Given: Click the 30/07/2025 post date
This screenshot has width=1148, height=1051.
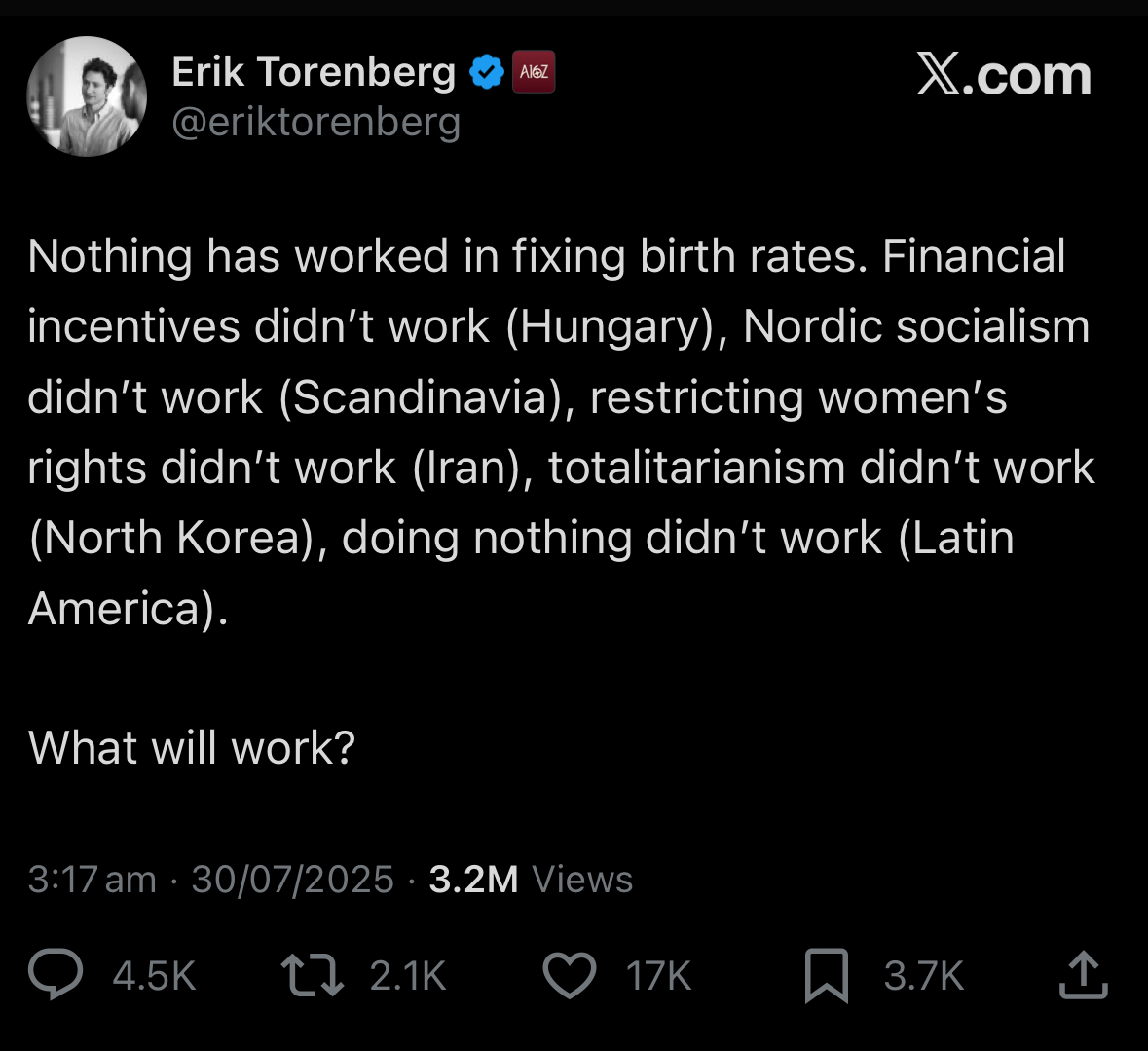Looking at the screenshot, I should [x=292, y=880].
